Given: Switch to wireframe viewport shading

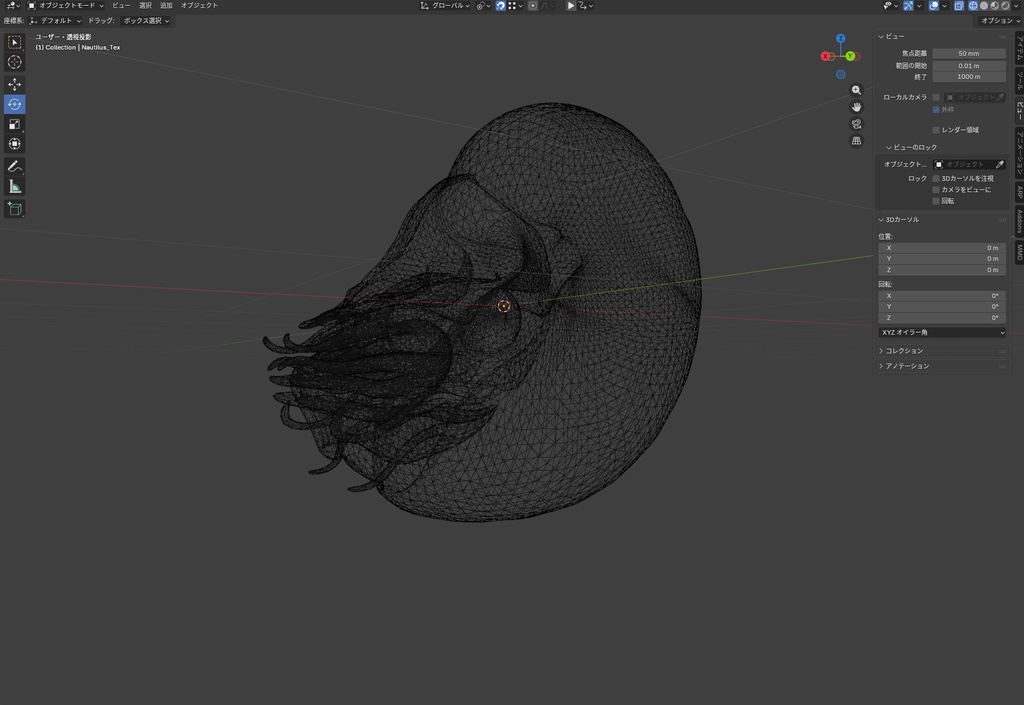Looking at the screenshot, I should point(973,5).
